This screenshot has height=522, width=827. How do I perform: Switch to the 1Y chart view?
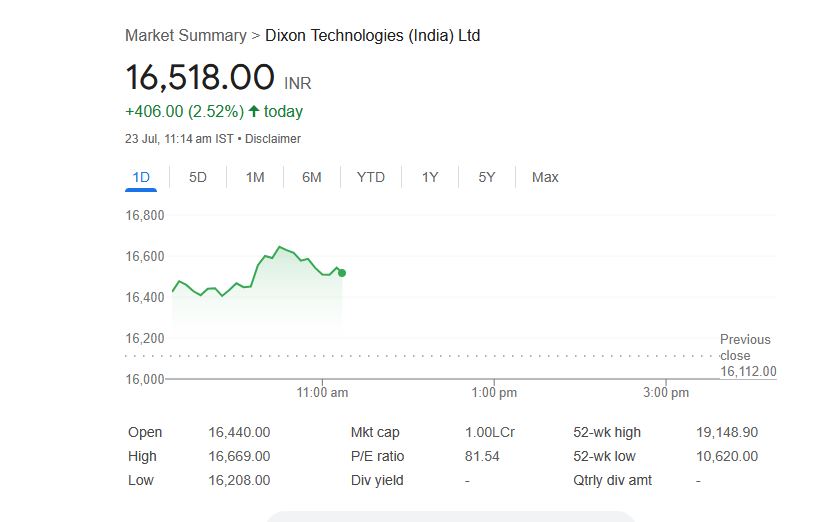[430, 178]
